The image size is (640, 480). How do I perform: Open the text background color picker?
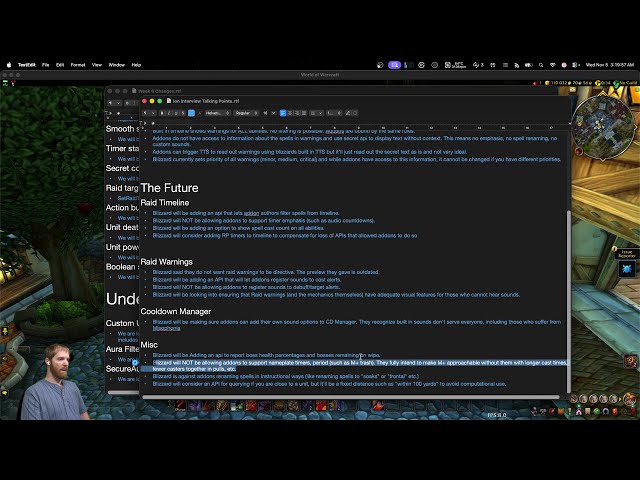(x=200, y=113)
